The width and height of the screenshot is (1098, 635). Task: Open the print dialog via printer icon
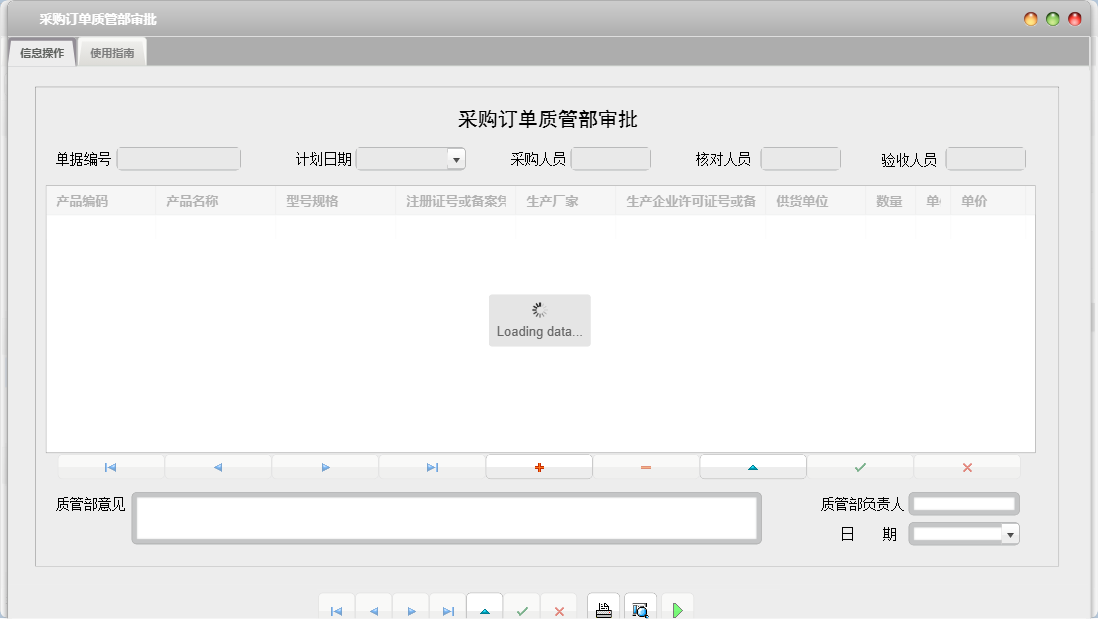click(x=603, y=608)
